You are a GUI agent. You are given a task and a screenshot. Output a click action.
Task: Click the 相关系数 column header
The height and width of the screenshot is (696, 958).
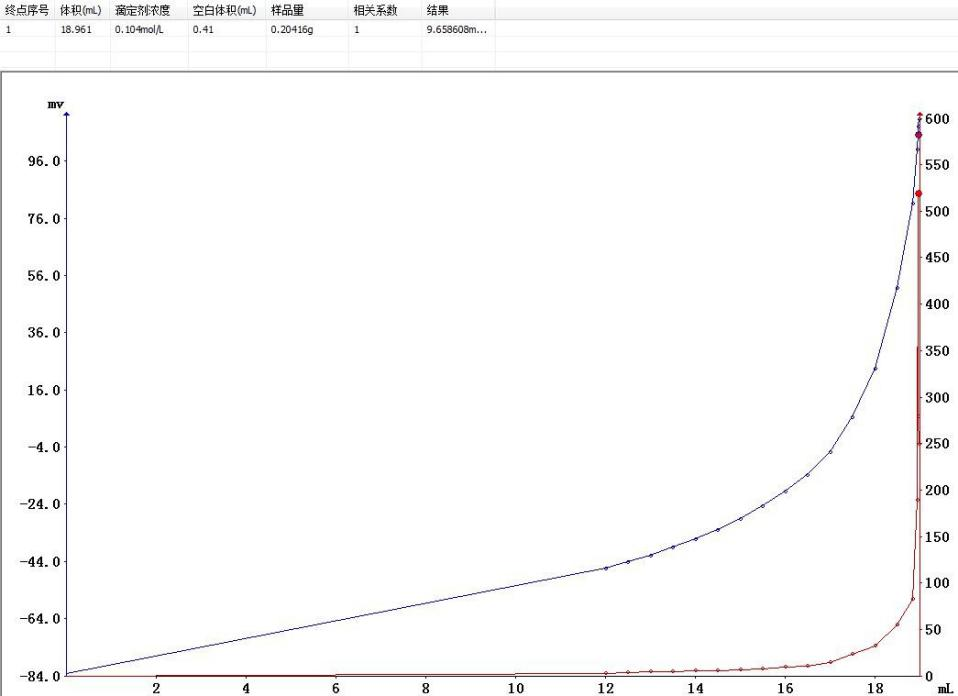(x=375, y=9)
